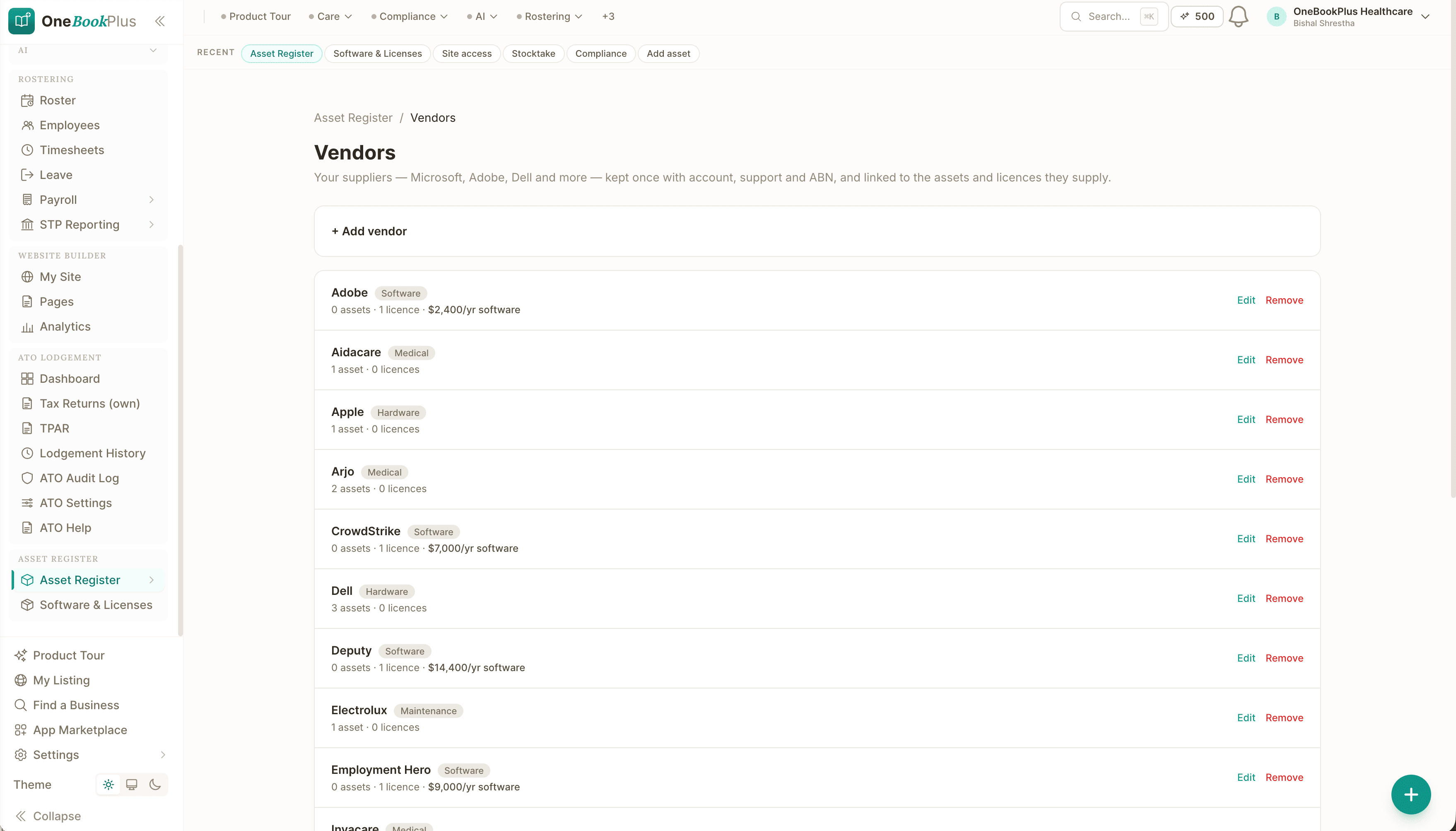The height and width of the screenshot is (831, 1456).
Task: Click the OneBookPlus logo icon
Action: pos(22,21)
